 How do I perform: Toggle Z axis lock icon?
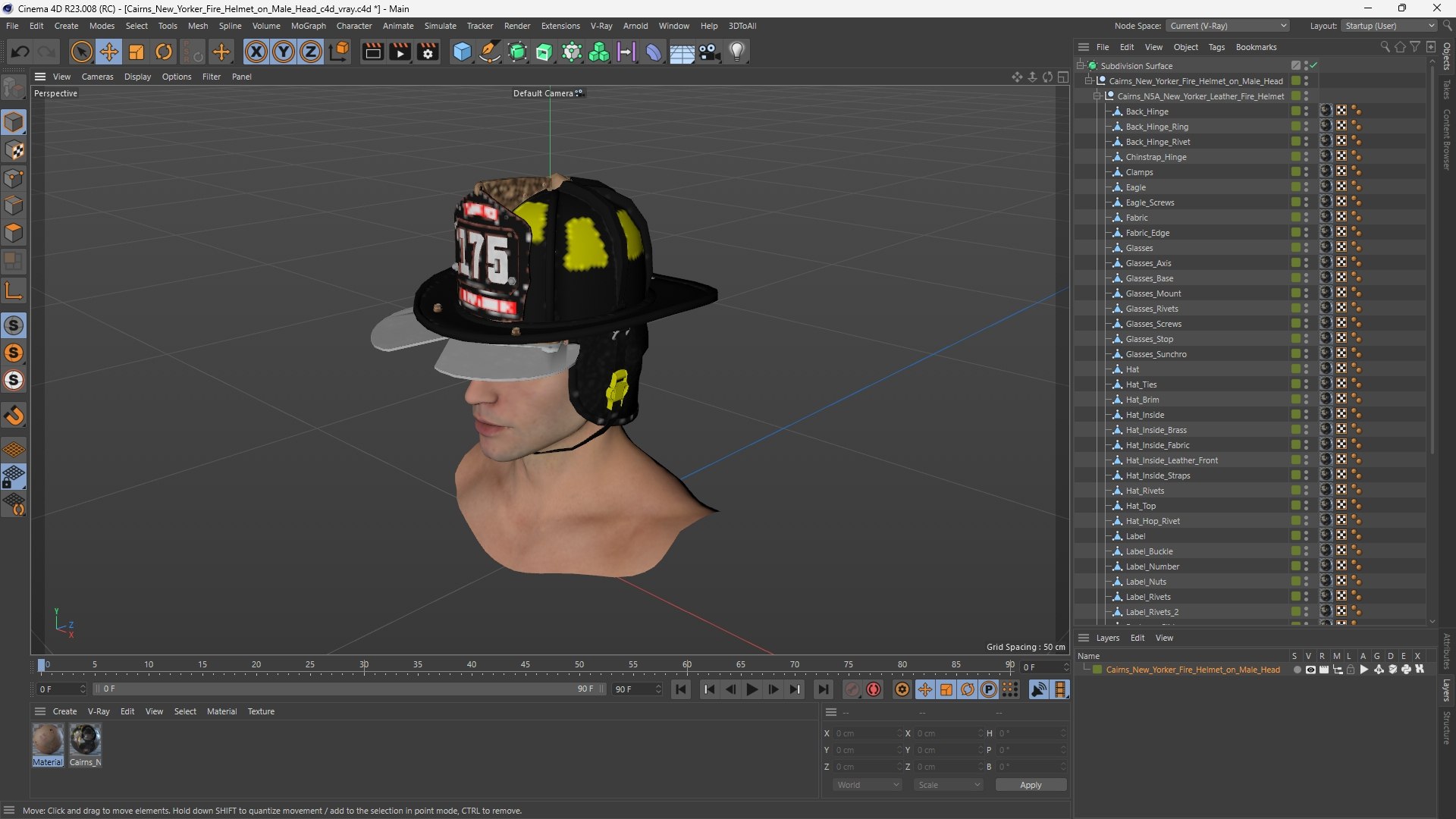[311, 52]
